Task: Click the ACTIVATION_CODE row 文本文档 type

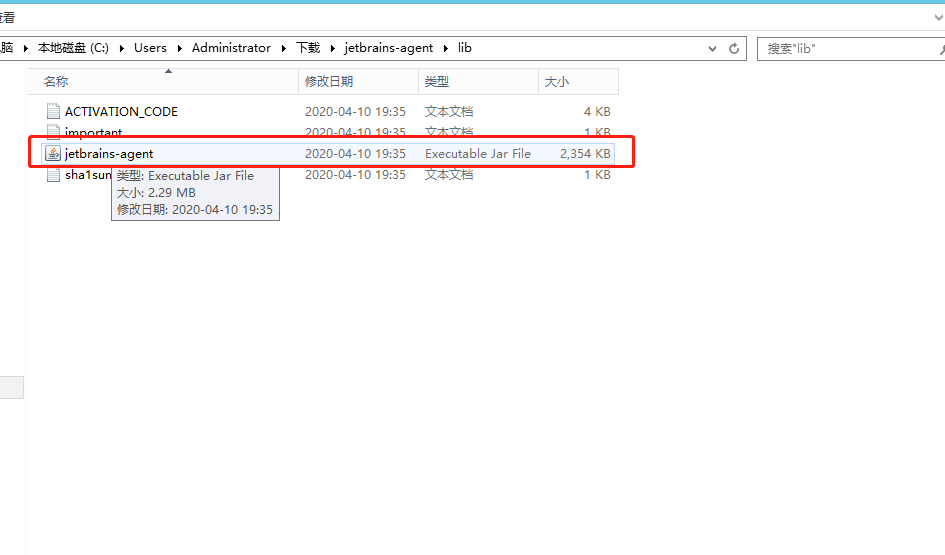Action: tap(449, 111)
